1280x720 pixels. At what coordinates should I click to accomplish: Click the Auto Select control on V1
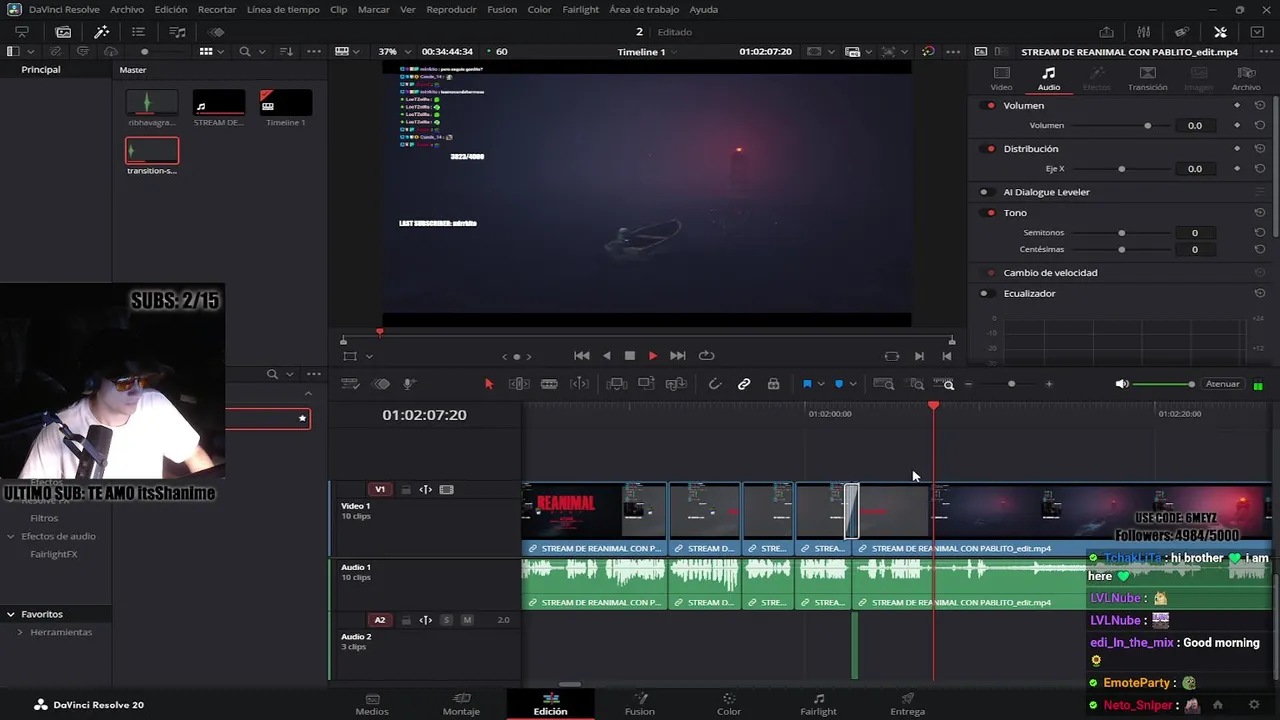[425, 490]
